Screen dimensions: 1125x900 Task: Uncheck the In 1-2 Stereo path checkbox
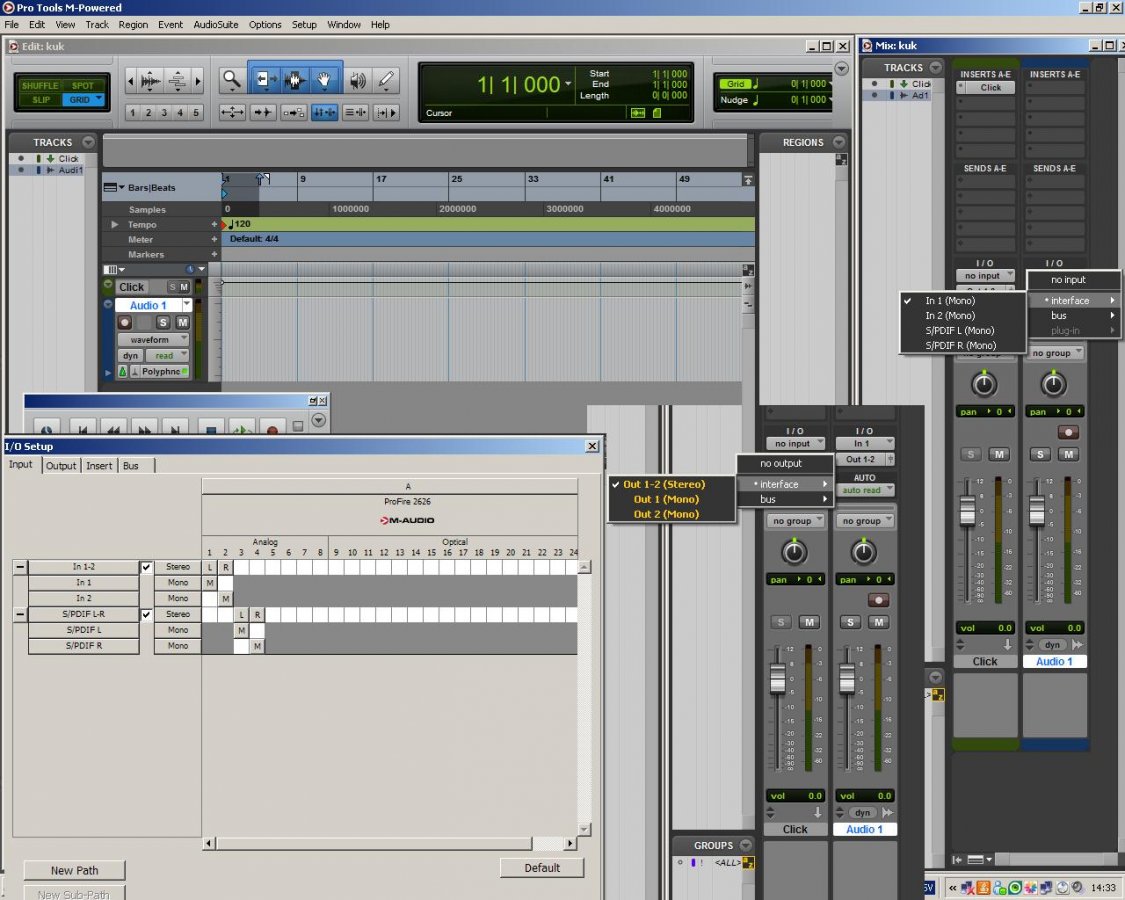146,567
